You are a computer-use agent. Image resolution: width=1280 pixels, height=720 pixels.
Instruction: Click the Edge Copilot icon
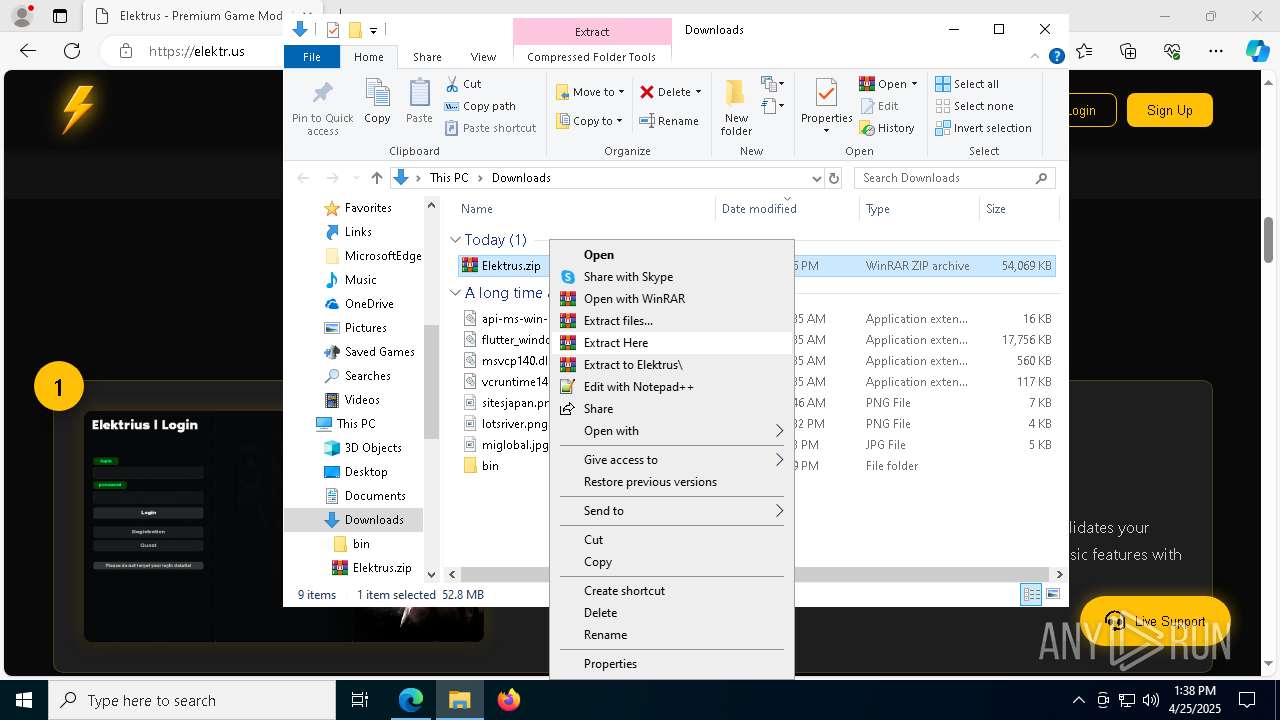[1257, 51]
